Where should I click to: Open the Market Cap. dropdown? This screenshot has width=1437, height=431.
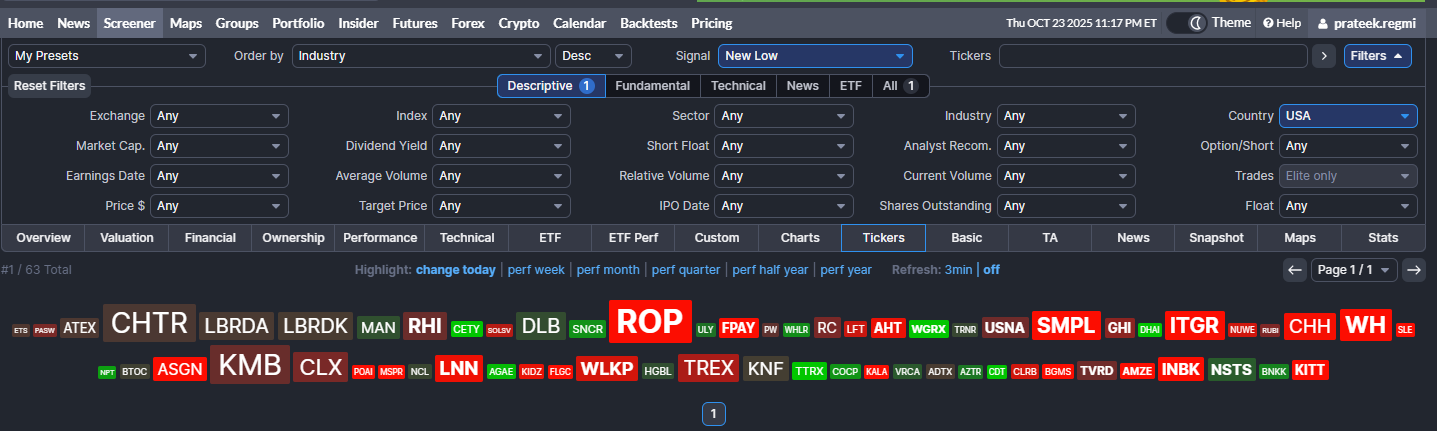[x=219, y=146]
